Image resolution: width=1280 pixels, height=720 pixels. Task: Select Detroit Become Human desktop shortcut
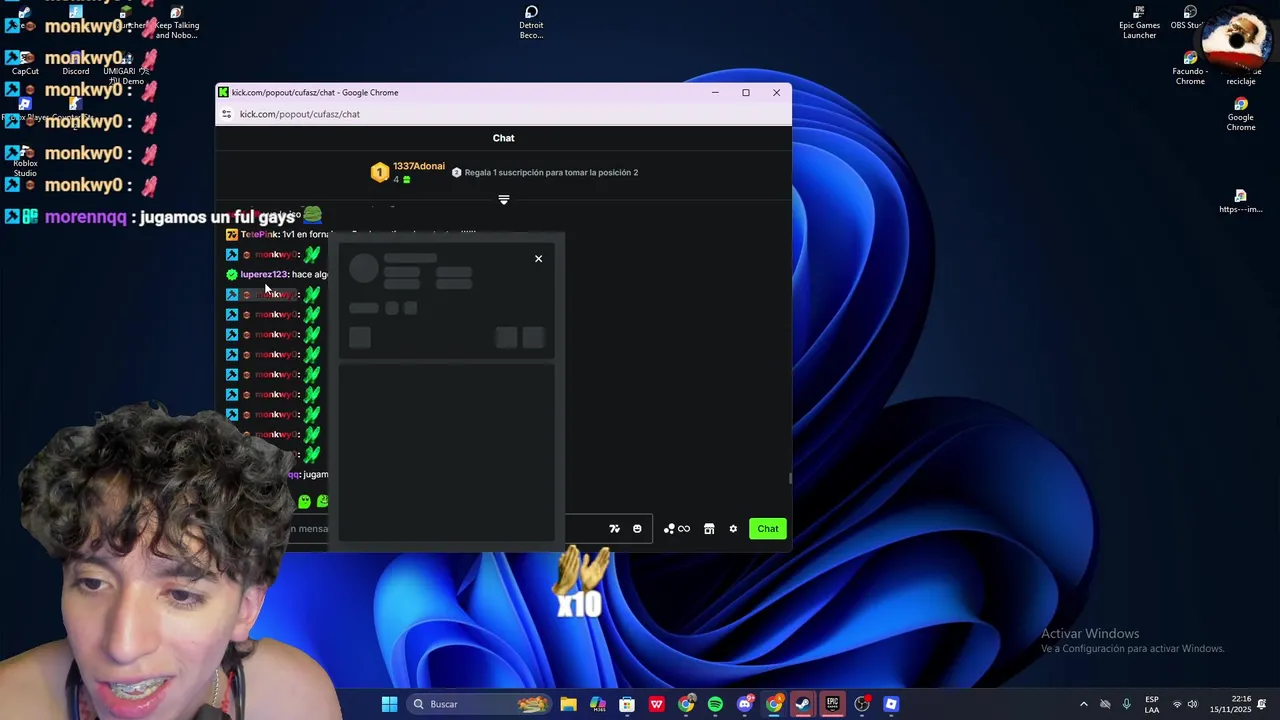click(x=531, y=23)
